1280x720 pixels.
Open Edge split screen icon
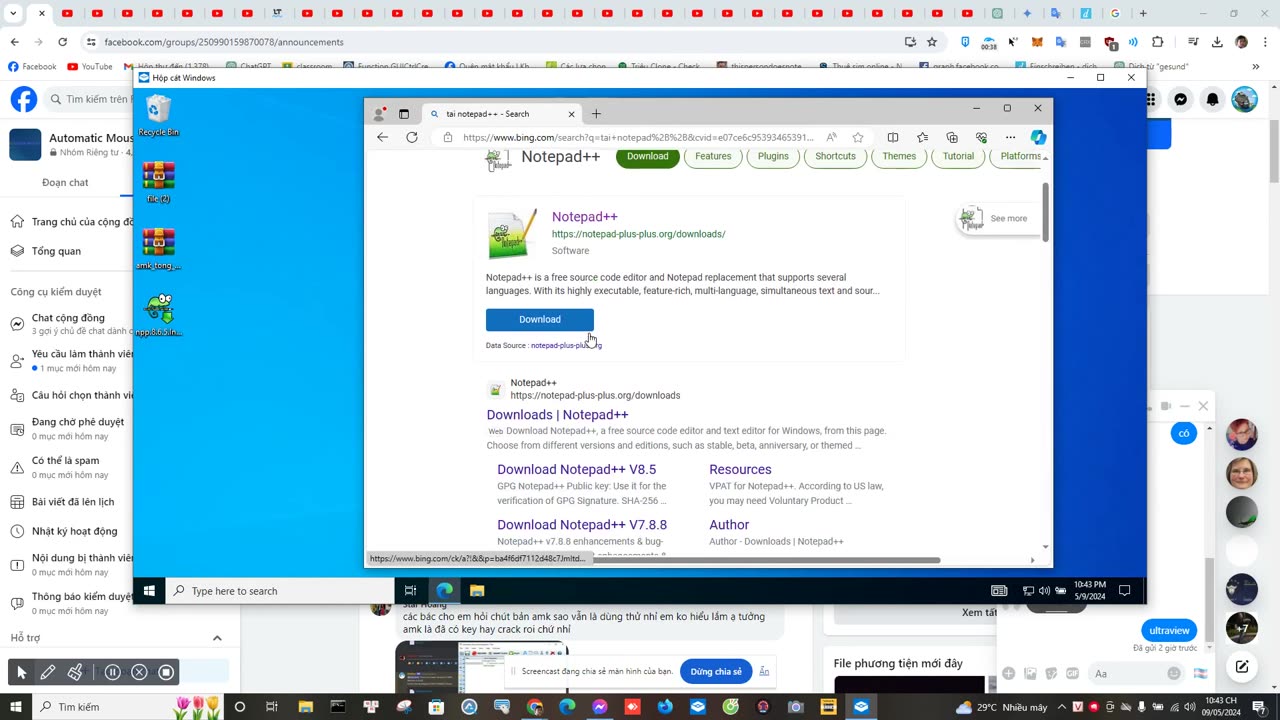pyautogui.click(x=893, y=137)
